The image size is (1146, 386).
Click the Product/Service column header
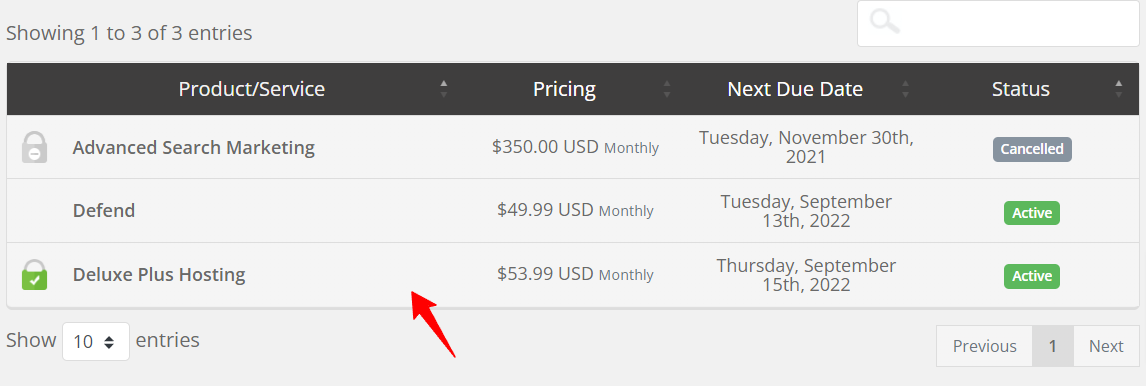coord(252,89)
